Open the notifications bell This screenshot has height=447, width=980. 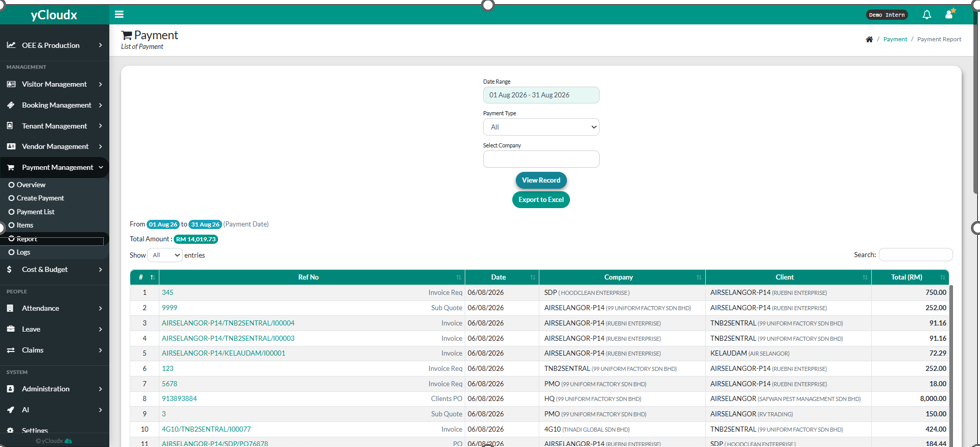pos(927,14)
